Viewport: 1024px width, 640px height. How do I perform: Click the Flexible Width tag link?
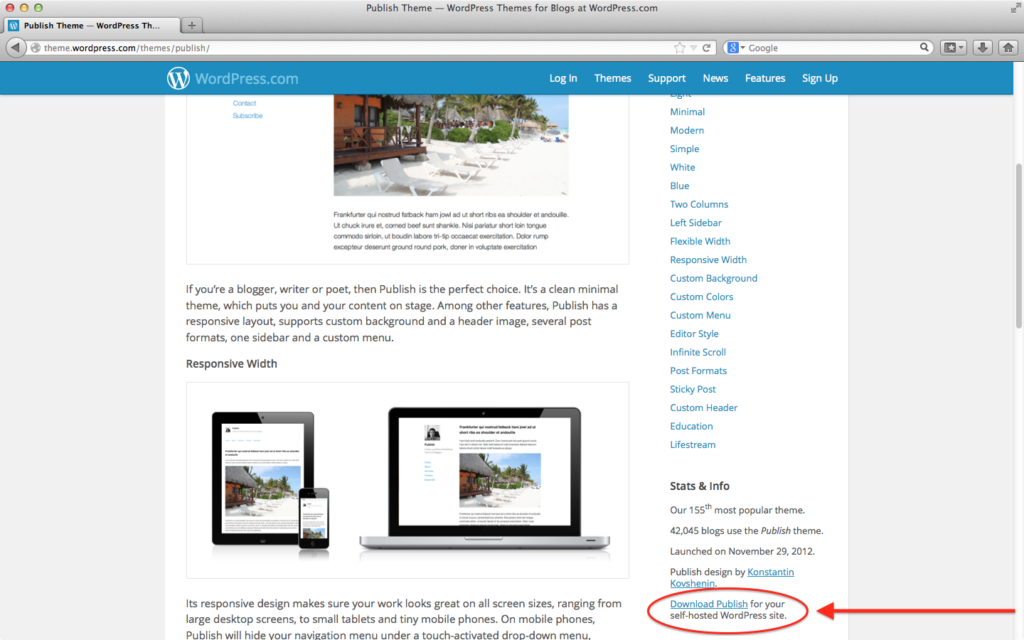click(700, 241)
